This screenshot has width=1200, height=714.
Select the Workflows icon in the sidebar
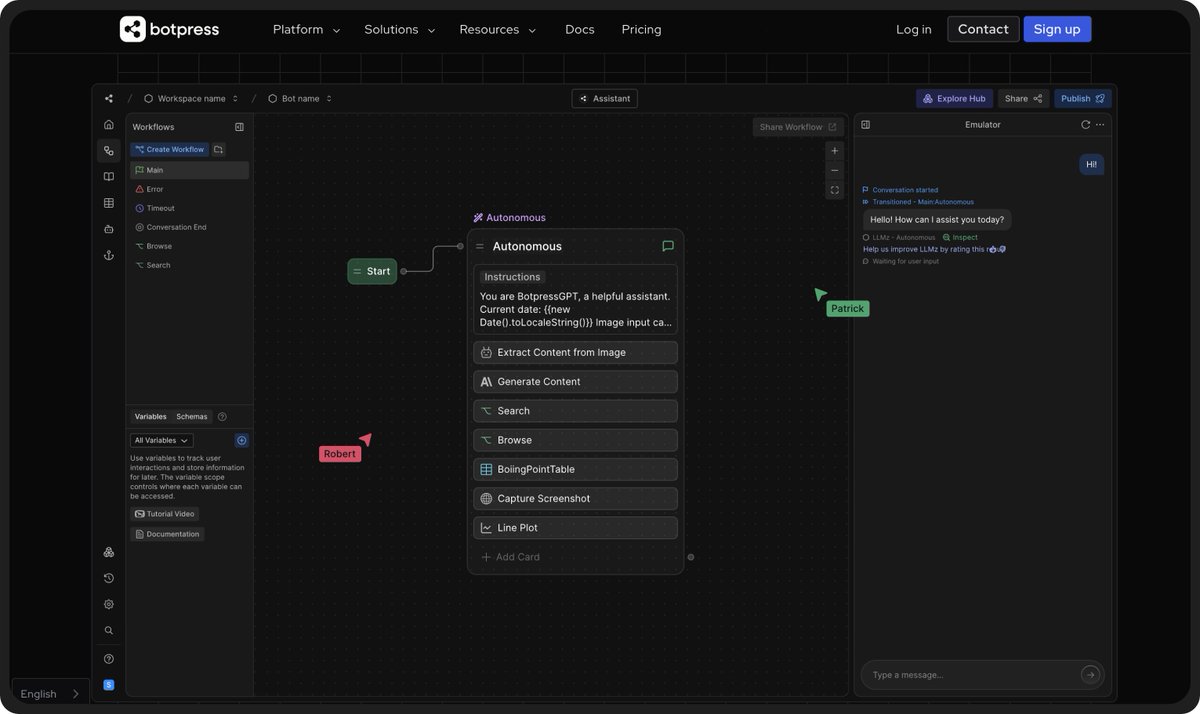(x=108, y=150)
